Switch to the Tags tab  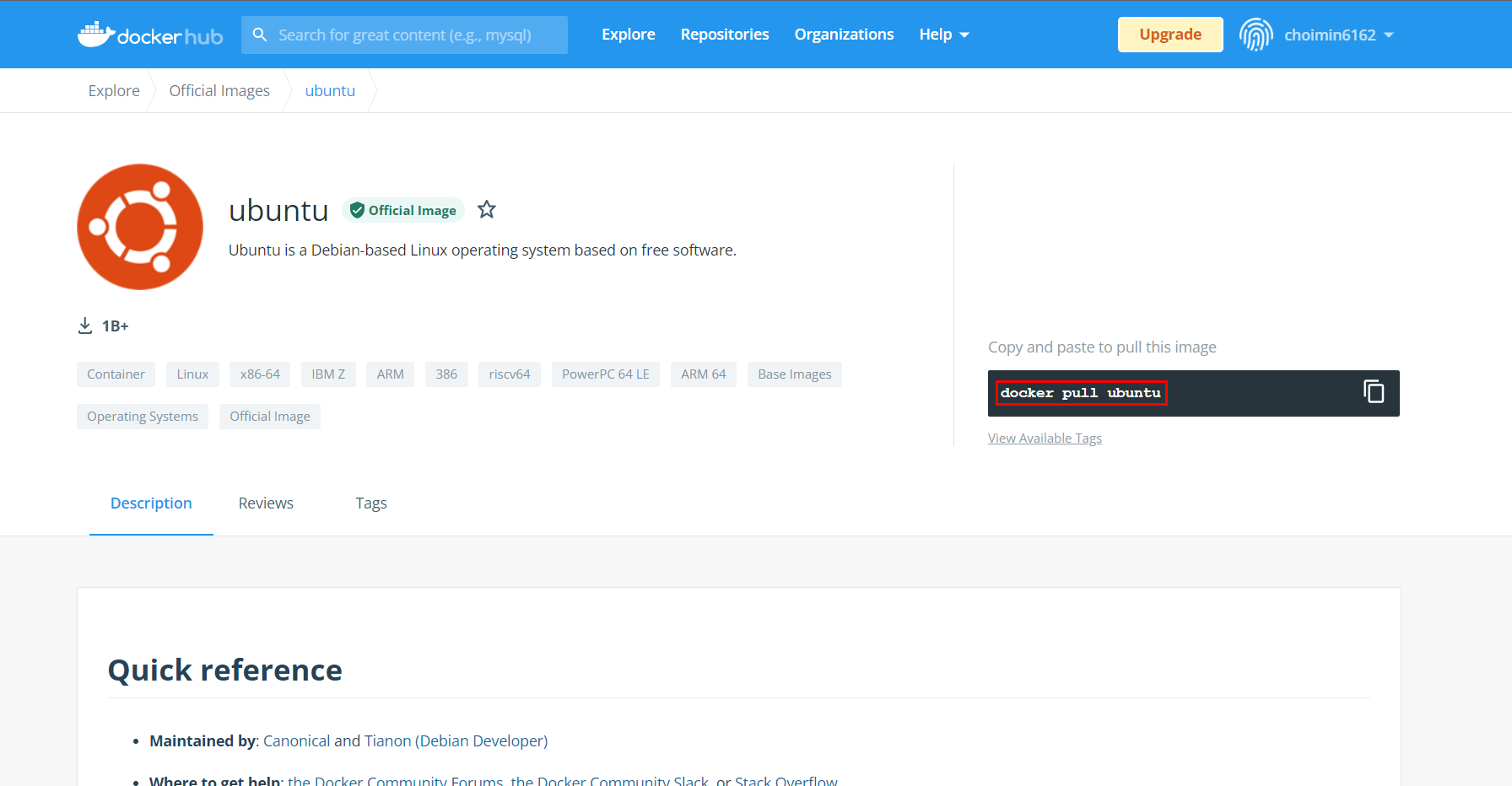[371, 503]
